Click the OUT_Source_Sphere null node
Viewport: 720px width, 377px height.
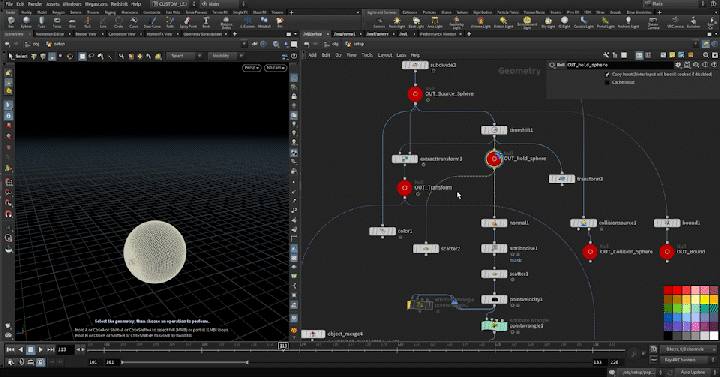point(415,94)
